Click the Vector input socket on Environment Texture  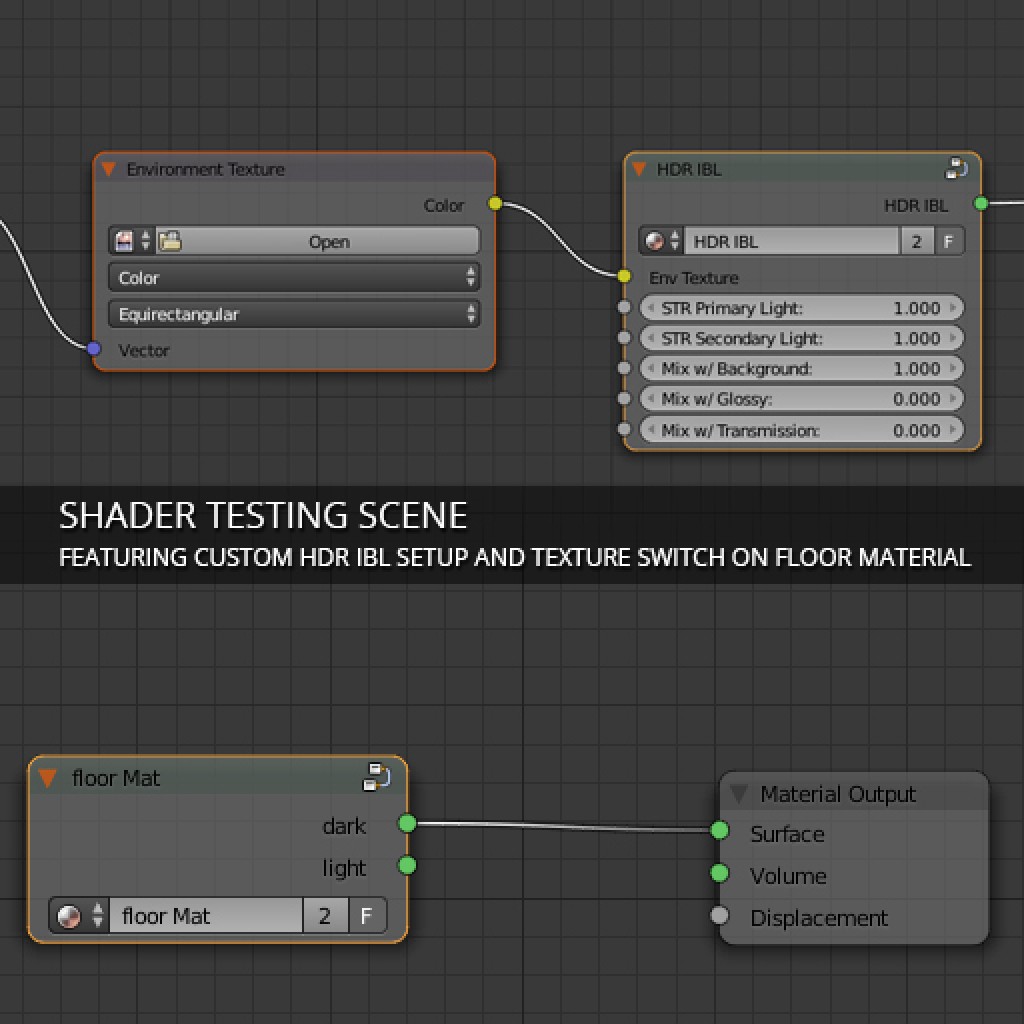click(93, 349)
